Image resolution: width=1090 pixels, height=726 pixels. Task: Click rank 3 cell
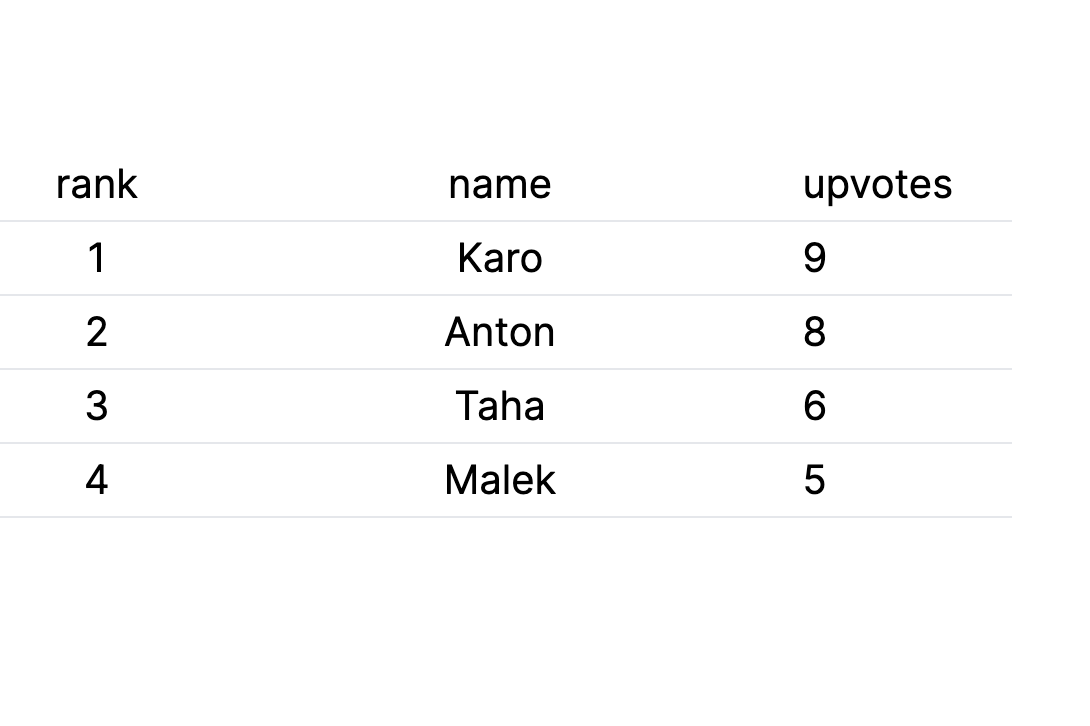point(97,406)
